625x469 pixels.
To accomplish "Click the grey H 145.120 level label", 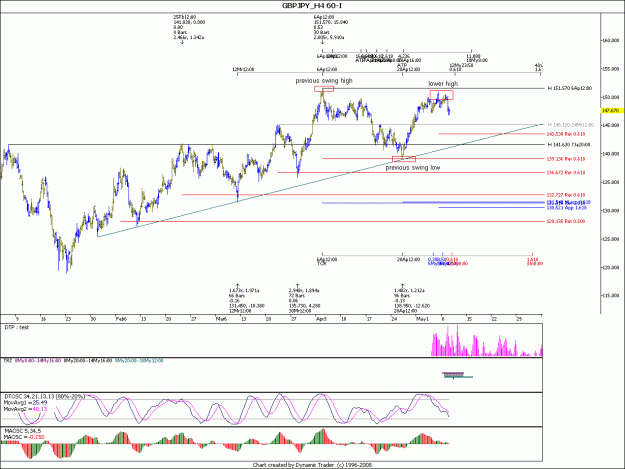I will (x=570, y=125).
